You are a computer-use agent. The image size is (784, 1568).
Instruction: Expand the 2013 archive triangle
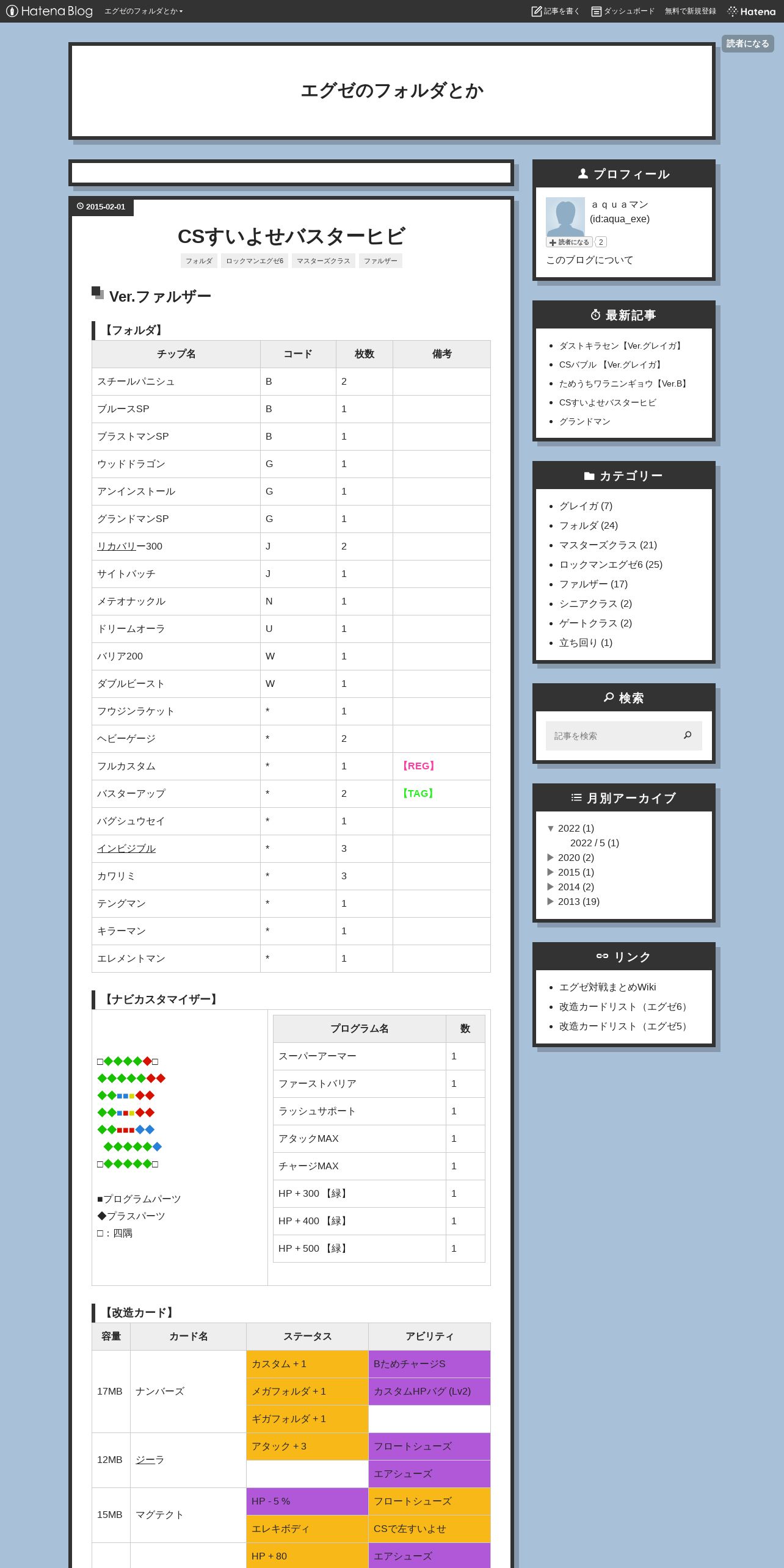coord(550,902)
